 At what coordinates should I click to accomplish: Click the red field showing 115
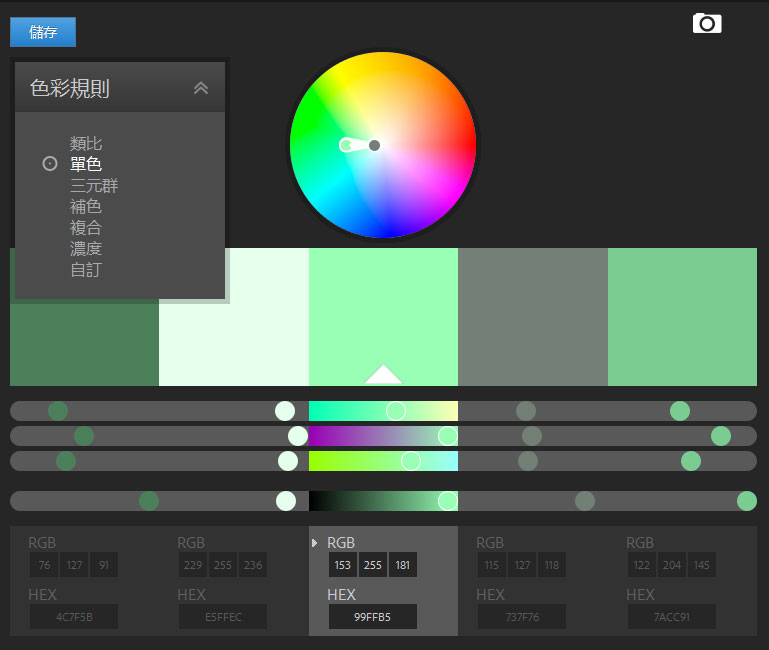pos(492,565)
